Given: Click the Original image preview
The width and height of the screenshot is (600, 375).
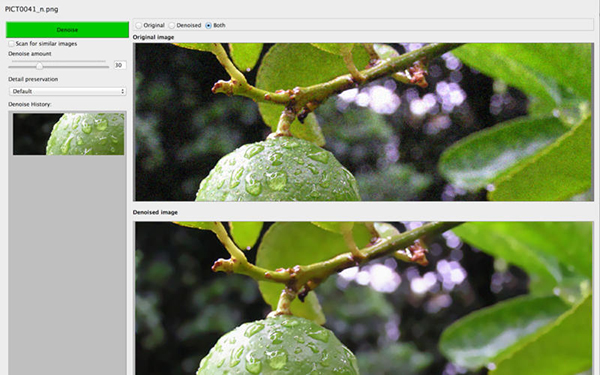Looking at the screenshot, I should (x=363, y=122).
